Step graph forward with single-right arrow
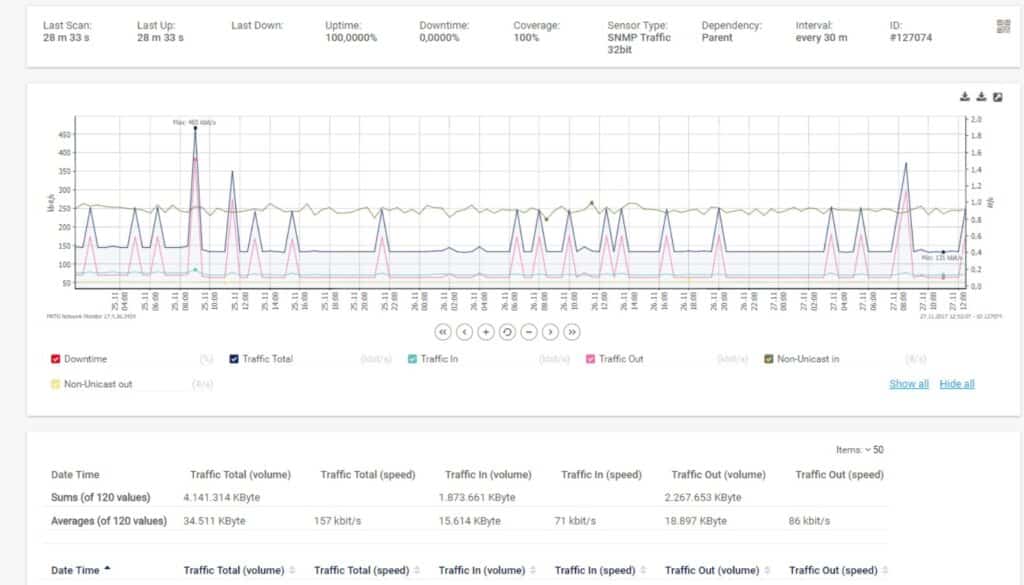1024x585 pixels. (551, 332)
